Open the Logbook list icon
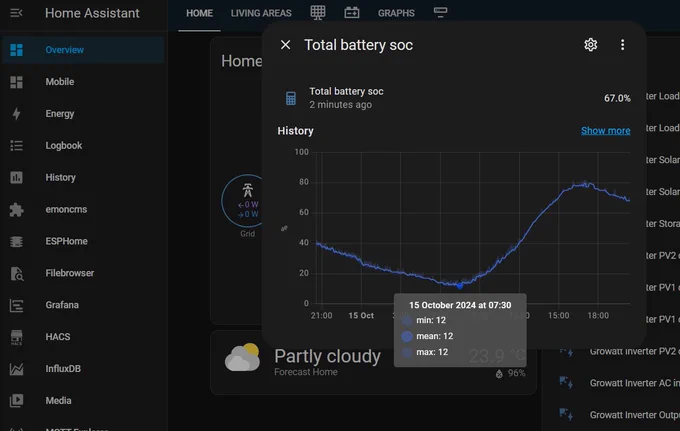The height and width of the screenshot is (431, 680). coord(16,146)
